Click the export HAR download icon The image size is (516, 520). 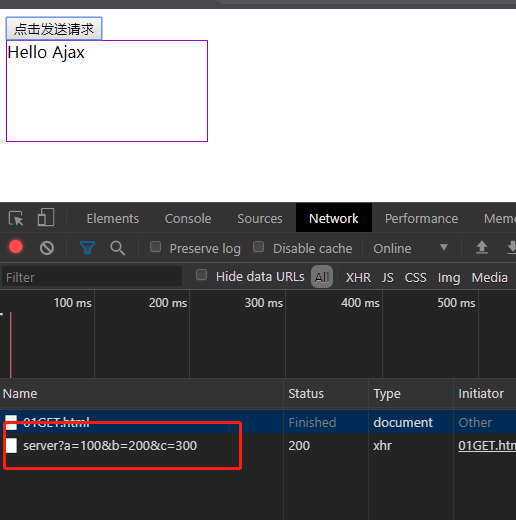[512, 248]
